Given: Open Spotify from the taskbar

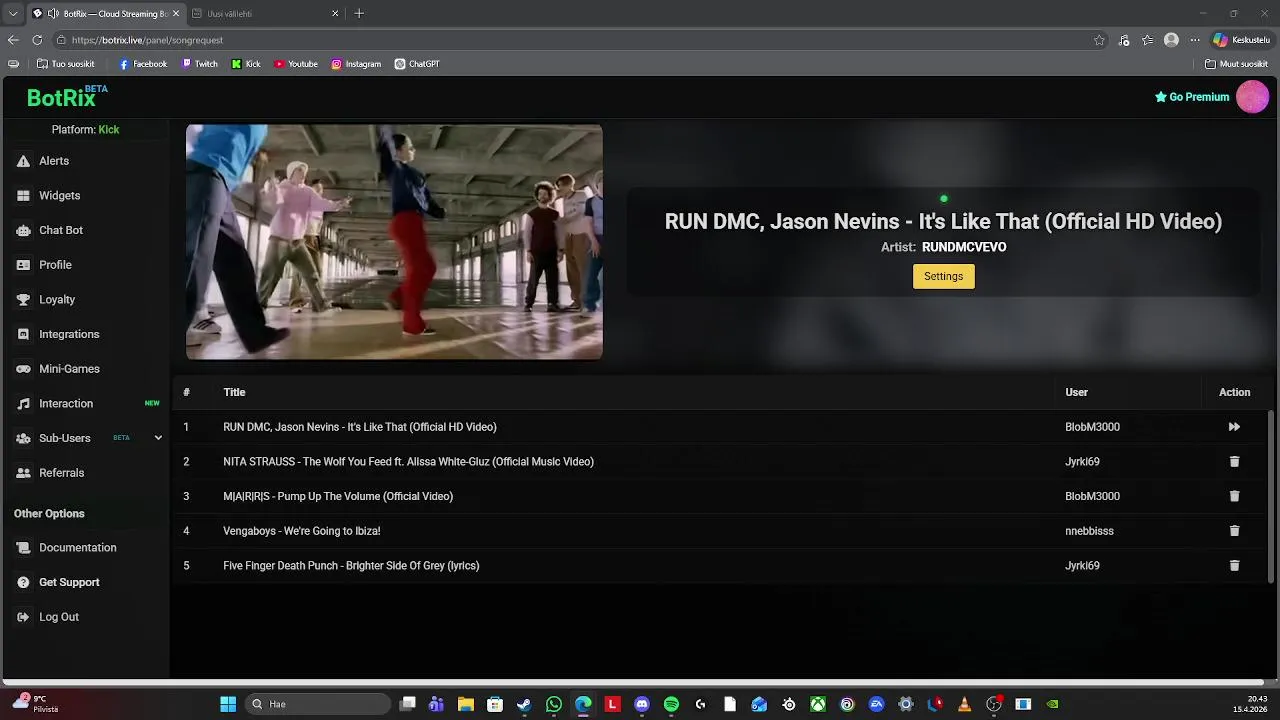Looking at the screenshot, I should pos(671,704).
